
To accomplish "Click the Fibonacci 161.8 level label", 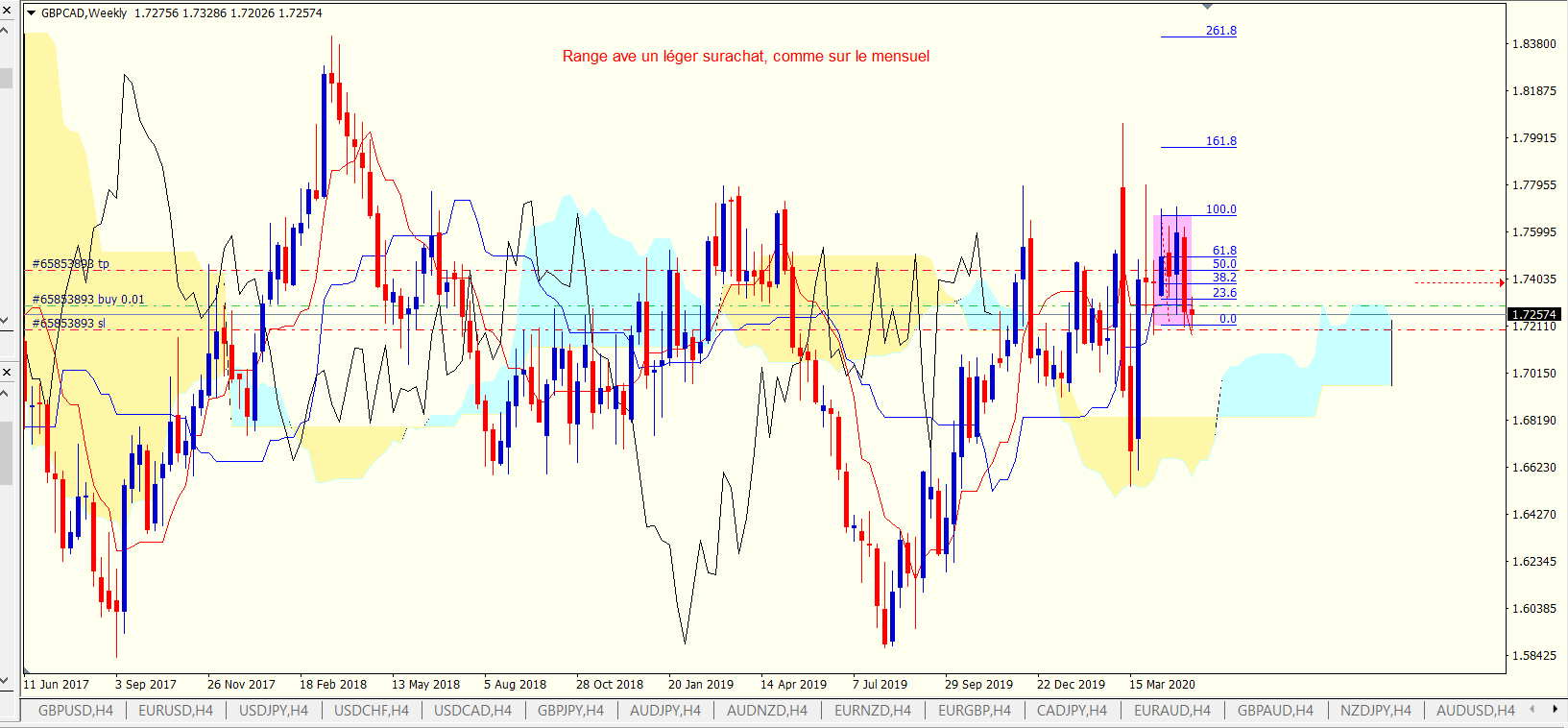I will pos(1220,141).
